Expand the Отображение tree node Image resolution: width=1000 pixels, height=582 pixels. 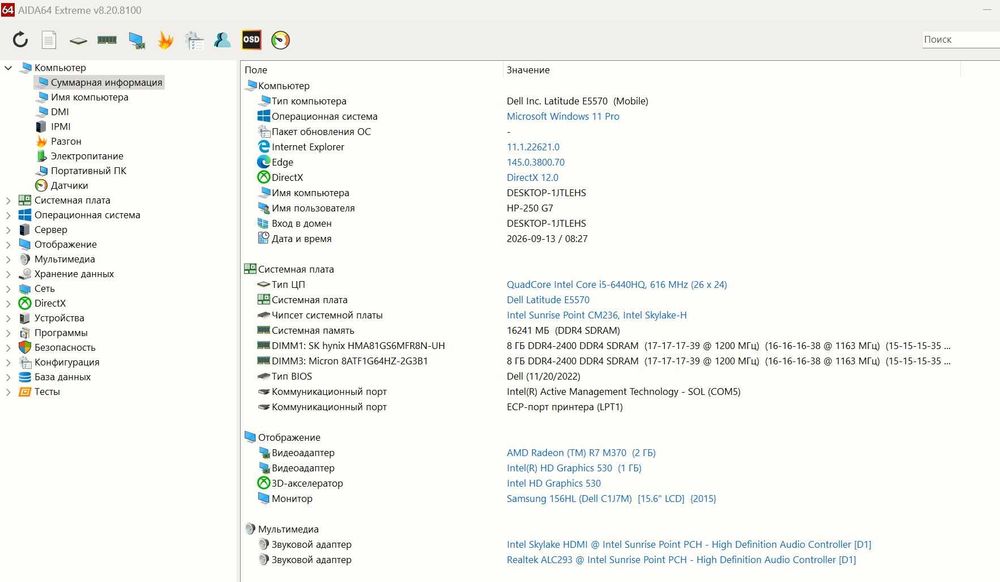click(8, 244)
